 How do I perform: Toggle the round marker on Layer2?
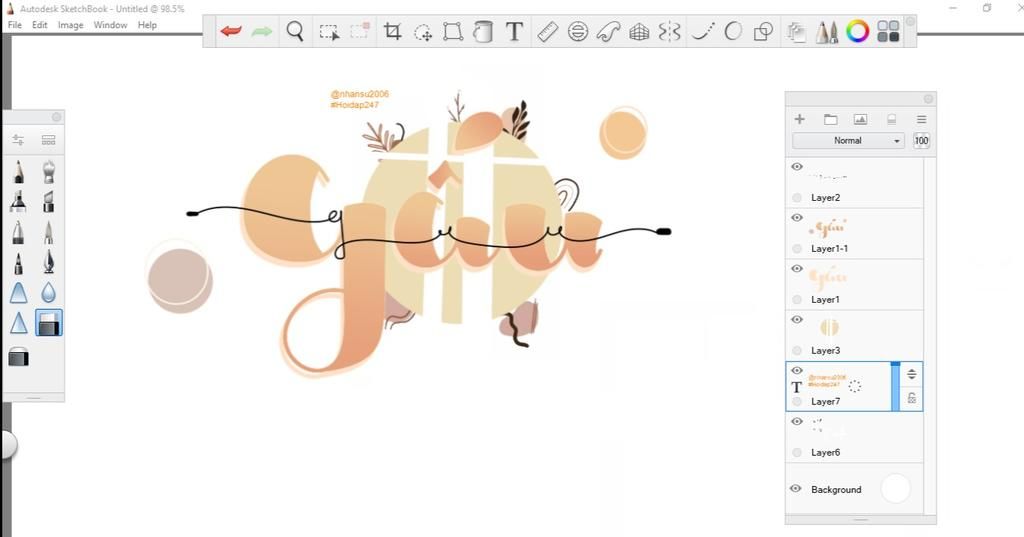[x=797, y=197]
